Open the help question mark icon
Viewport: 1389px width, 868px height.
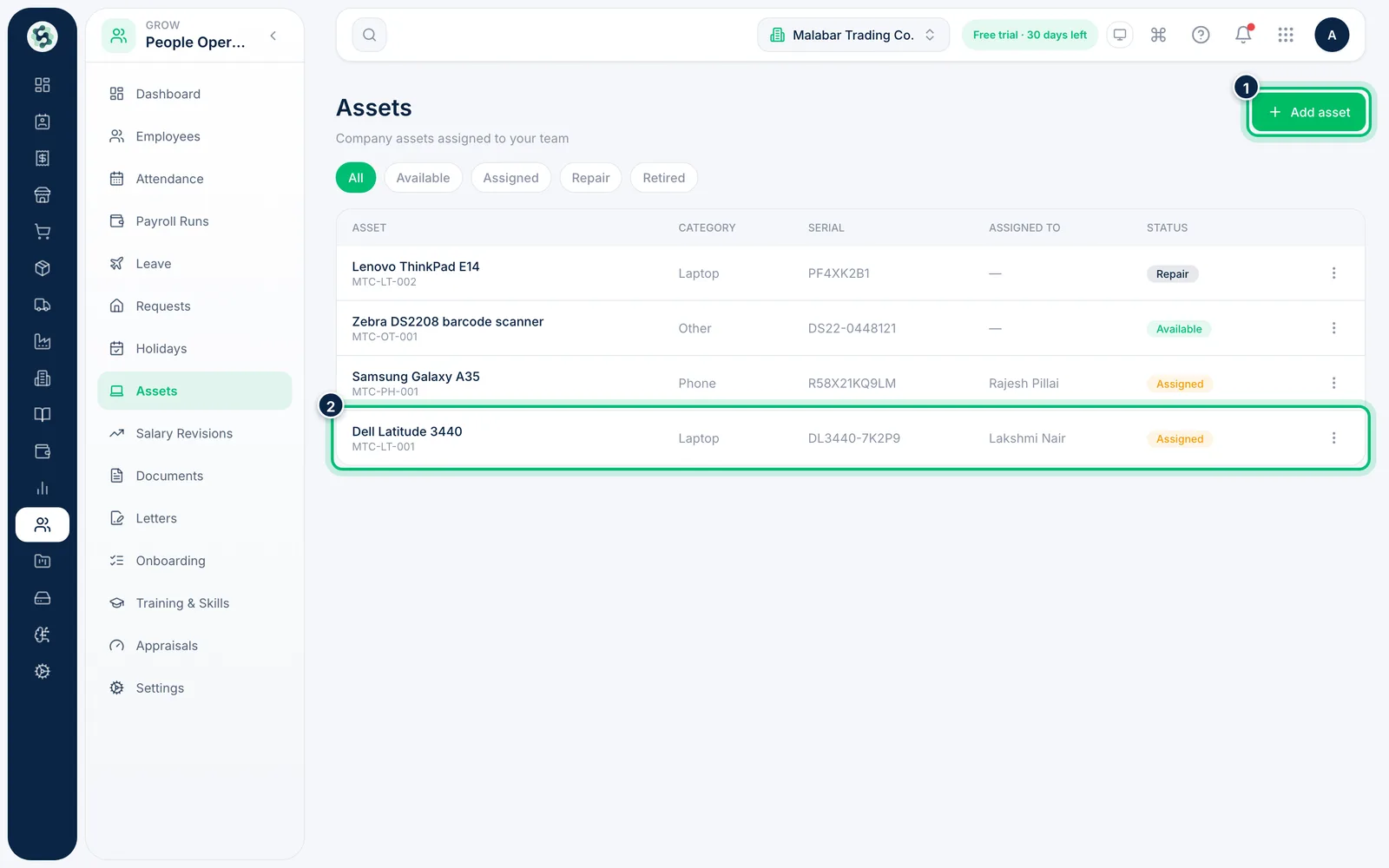[x=1201, y=35]
